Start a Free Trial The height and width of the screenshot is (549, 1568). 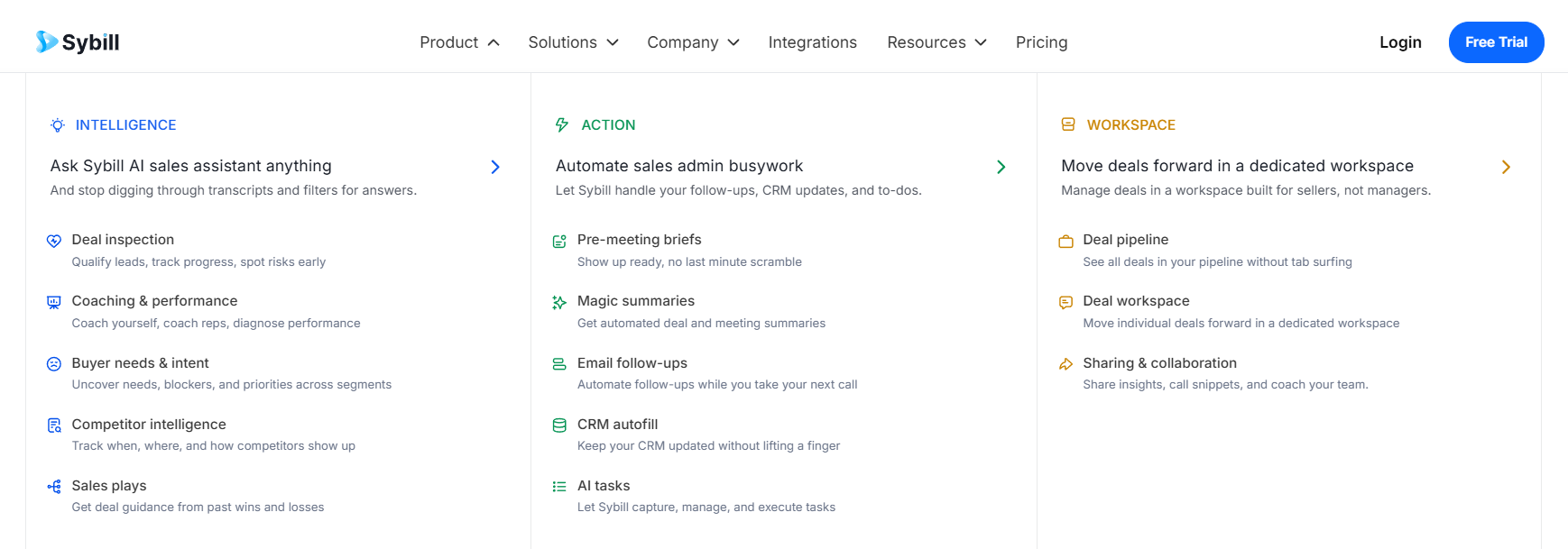click(1496, 42)
